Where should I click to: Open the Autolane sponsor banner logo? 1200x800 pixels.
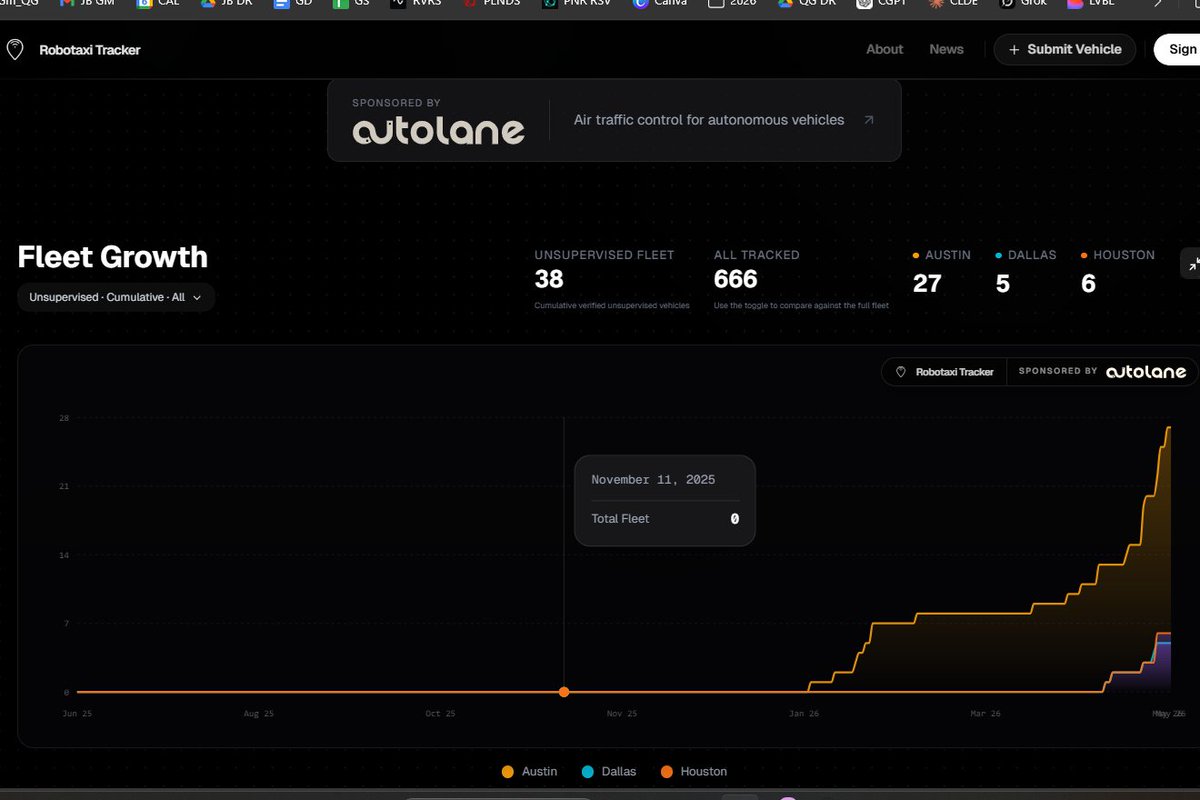(438, 131)
